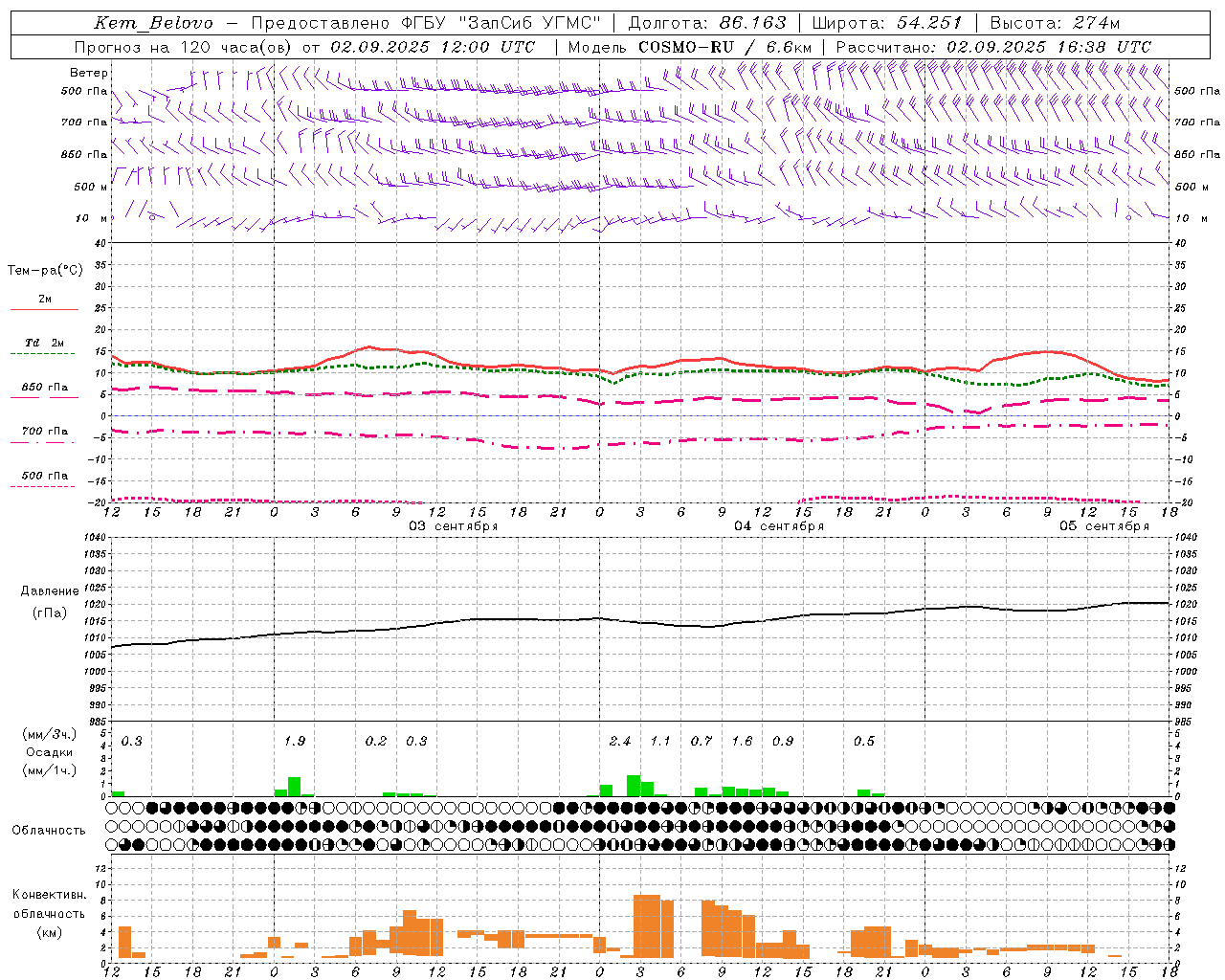The width and height of the screenshot is (1225, 980).
Task: Click the 'Ветер' wind section label
Action: (x=88, y=73)
